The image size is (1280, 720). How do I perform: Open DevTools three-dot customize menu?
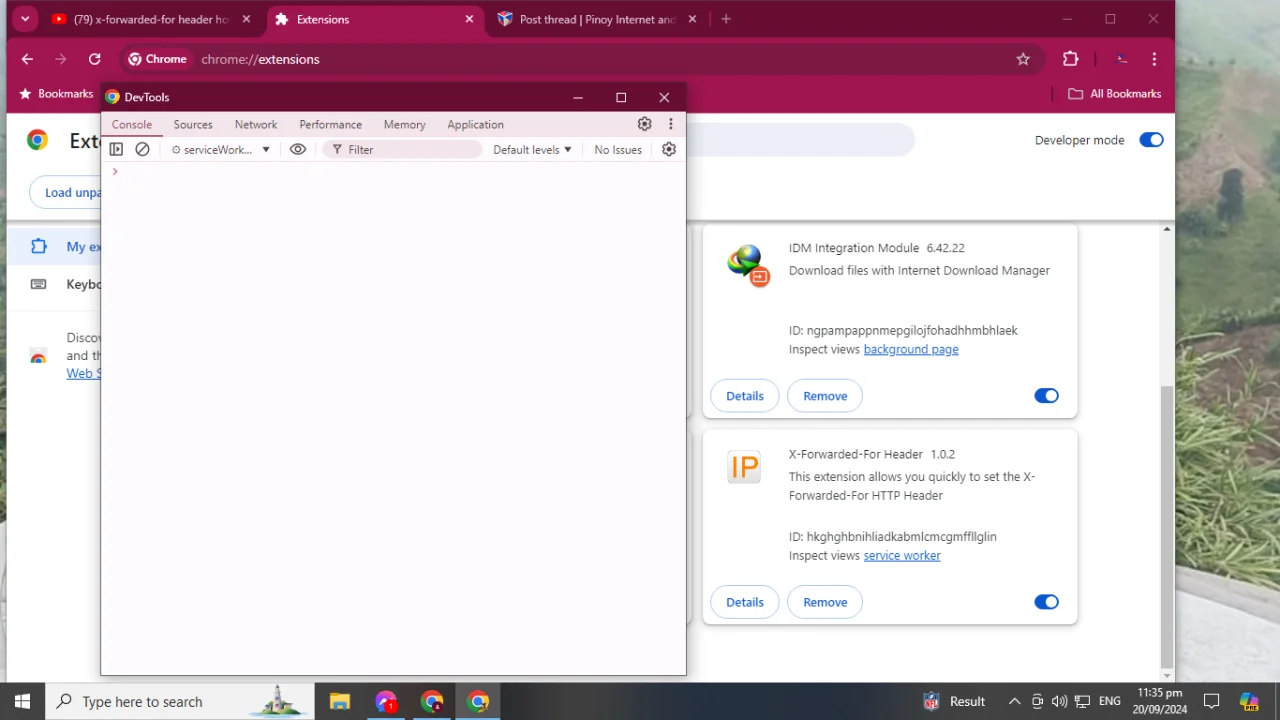pyautogui.click(x=671, y=124)
